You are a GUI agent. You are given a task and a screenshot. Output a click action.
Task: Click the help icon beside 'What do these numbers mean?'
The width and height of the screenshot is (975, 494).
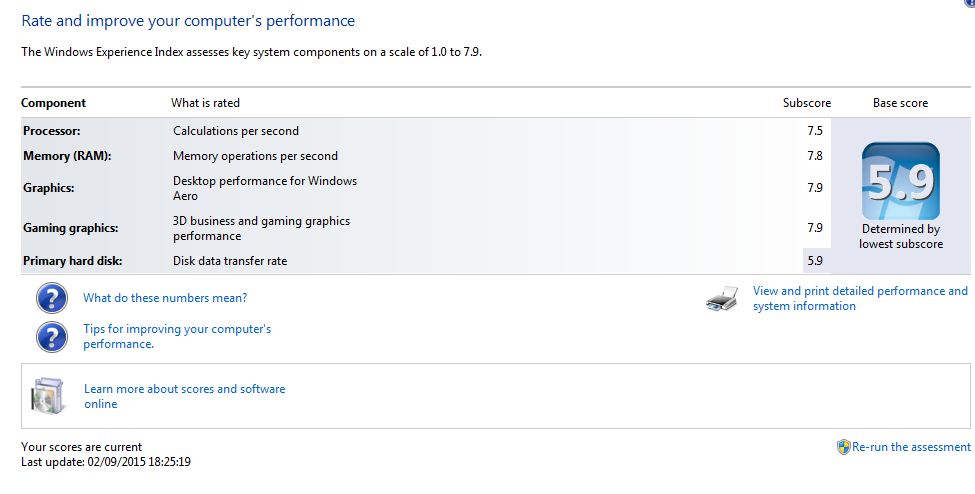52,298
